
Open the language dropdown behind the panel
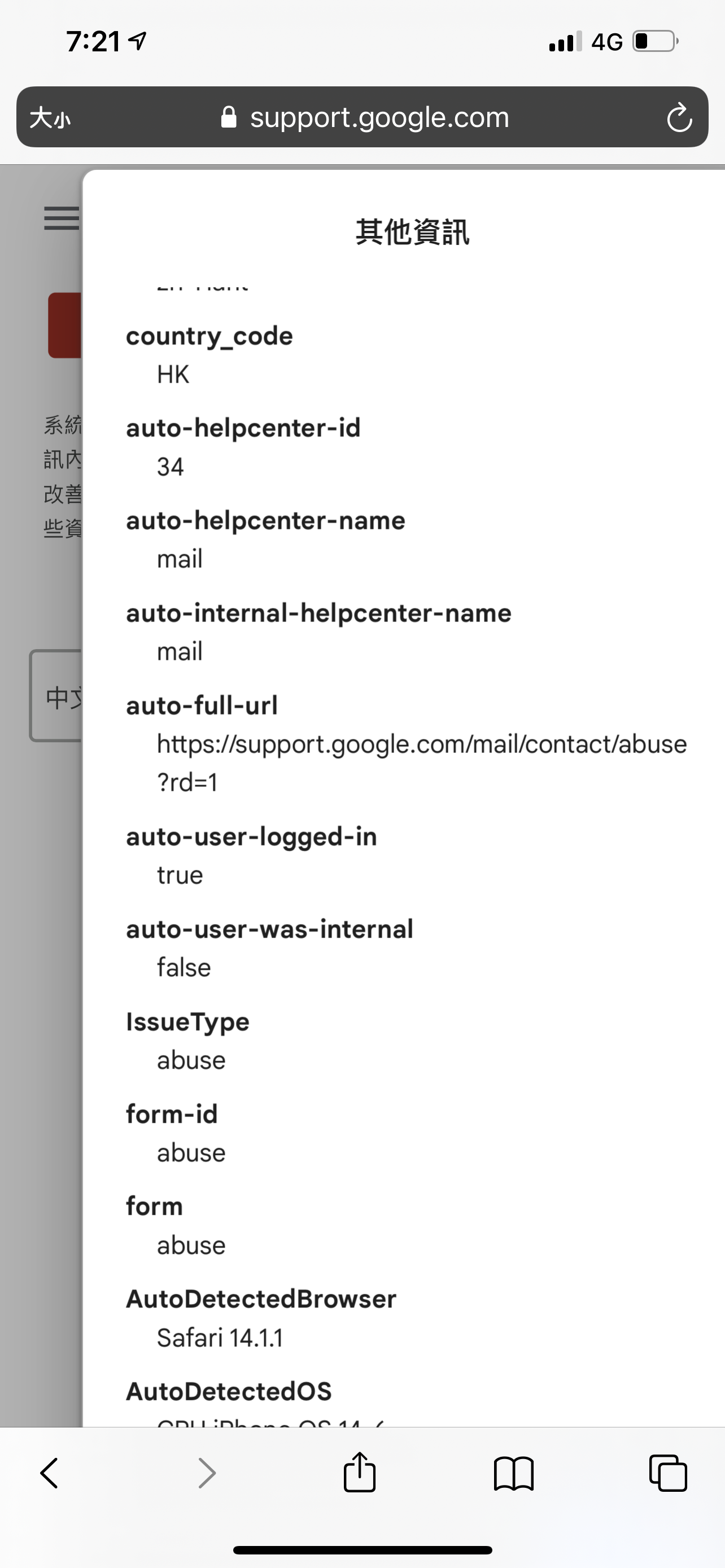coord(56,696)
